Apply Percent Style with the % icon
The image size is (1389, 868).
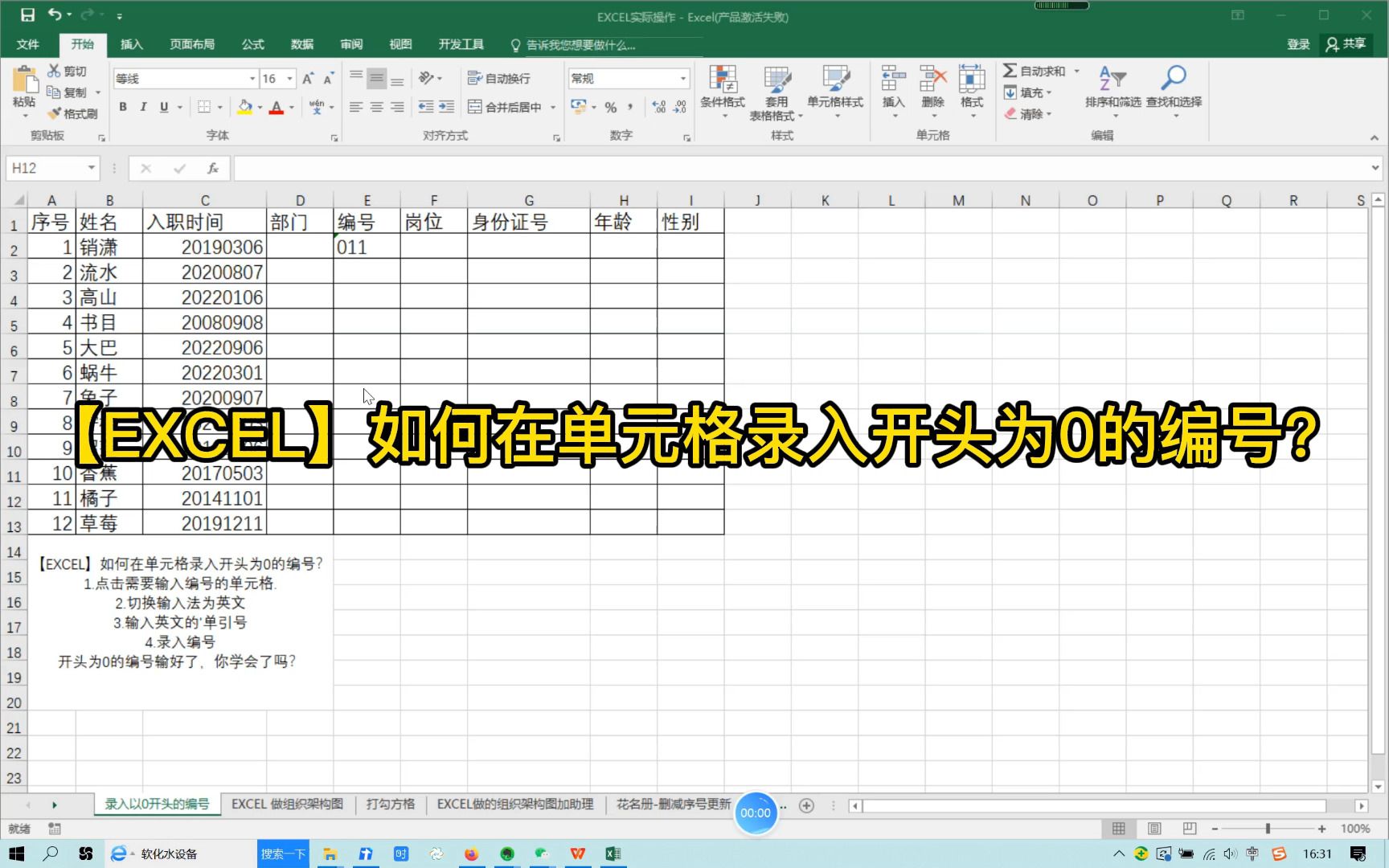click(610, 106)
